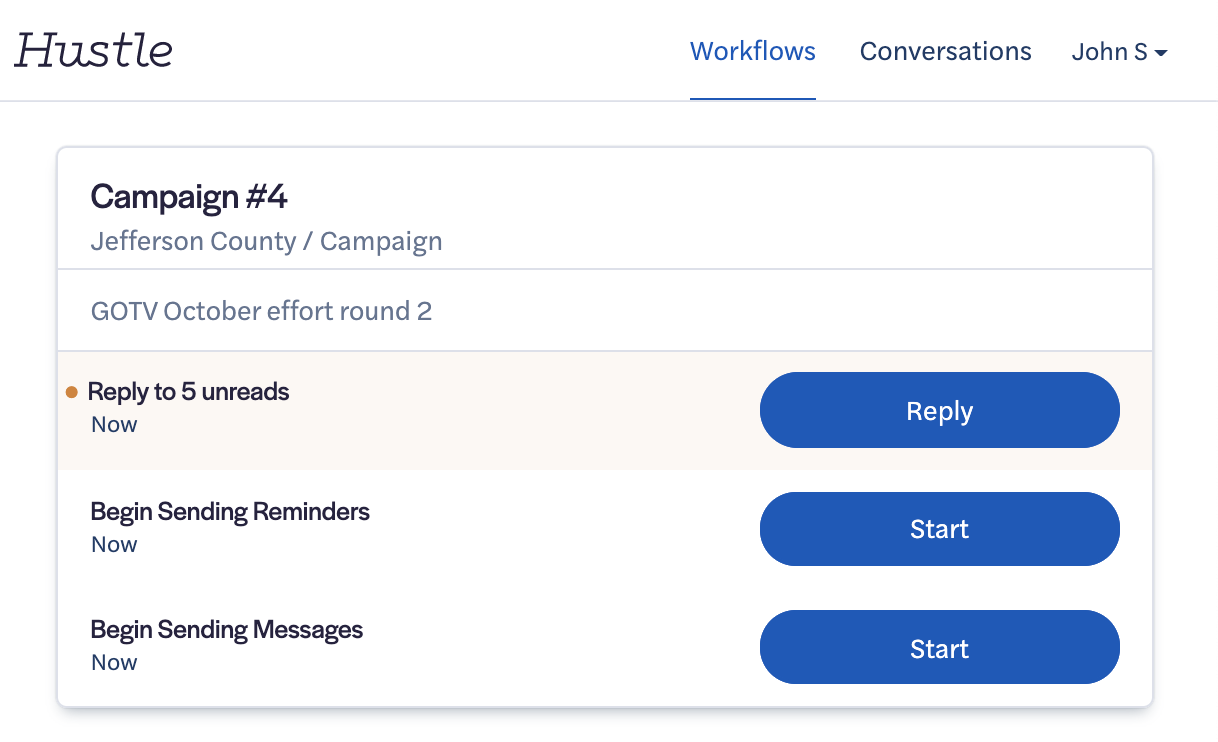
Task: Click the Begin Sending Reminders label
Action: coord(230,511)
